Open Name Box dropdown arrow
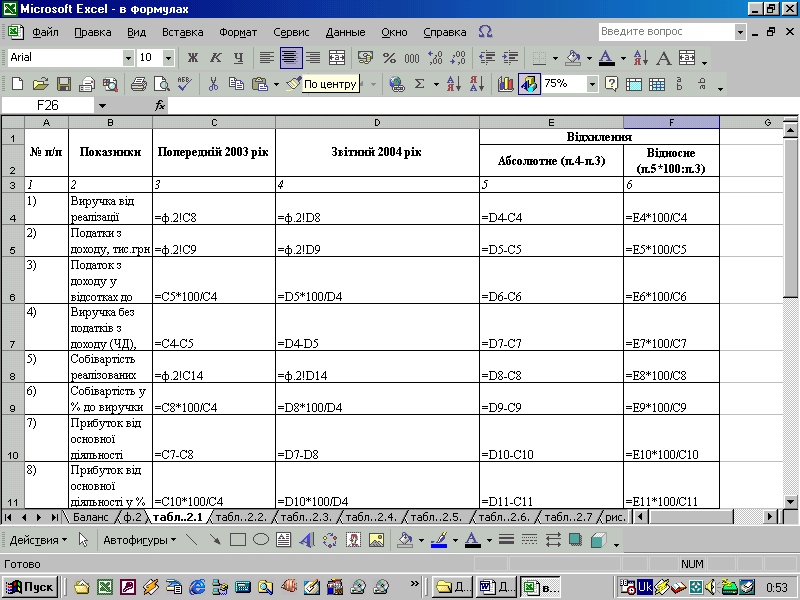The height and width of the screenshot is (600, 800). [x=103, y=106]
